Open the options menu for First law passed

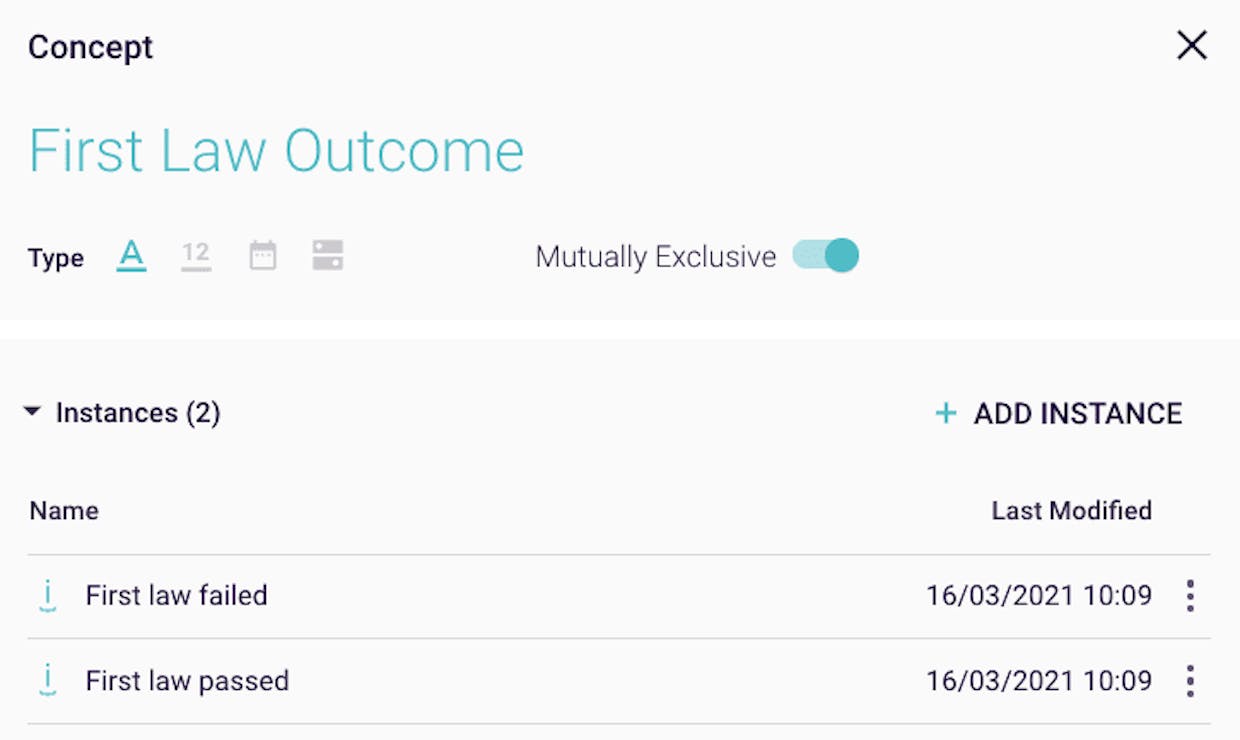(1190, 681)
